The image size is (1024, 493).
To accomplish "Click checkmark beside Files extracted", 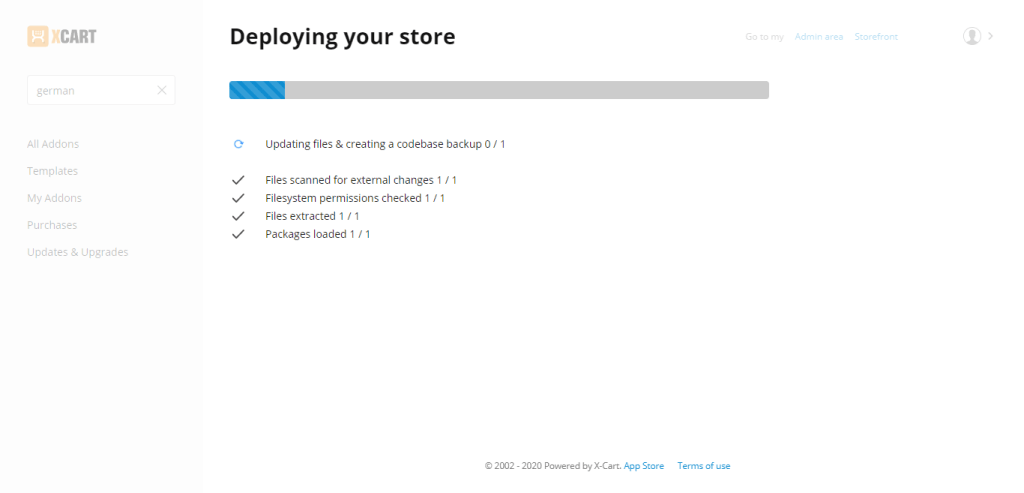I will click(x=238, y=215).
